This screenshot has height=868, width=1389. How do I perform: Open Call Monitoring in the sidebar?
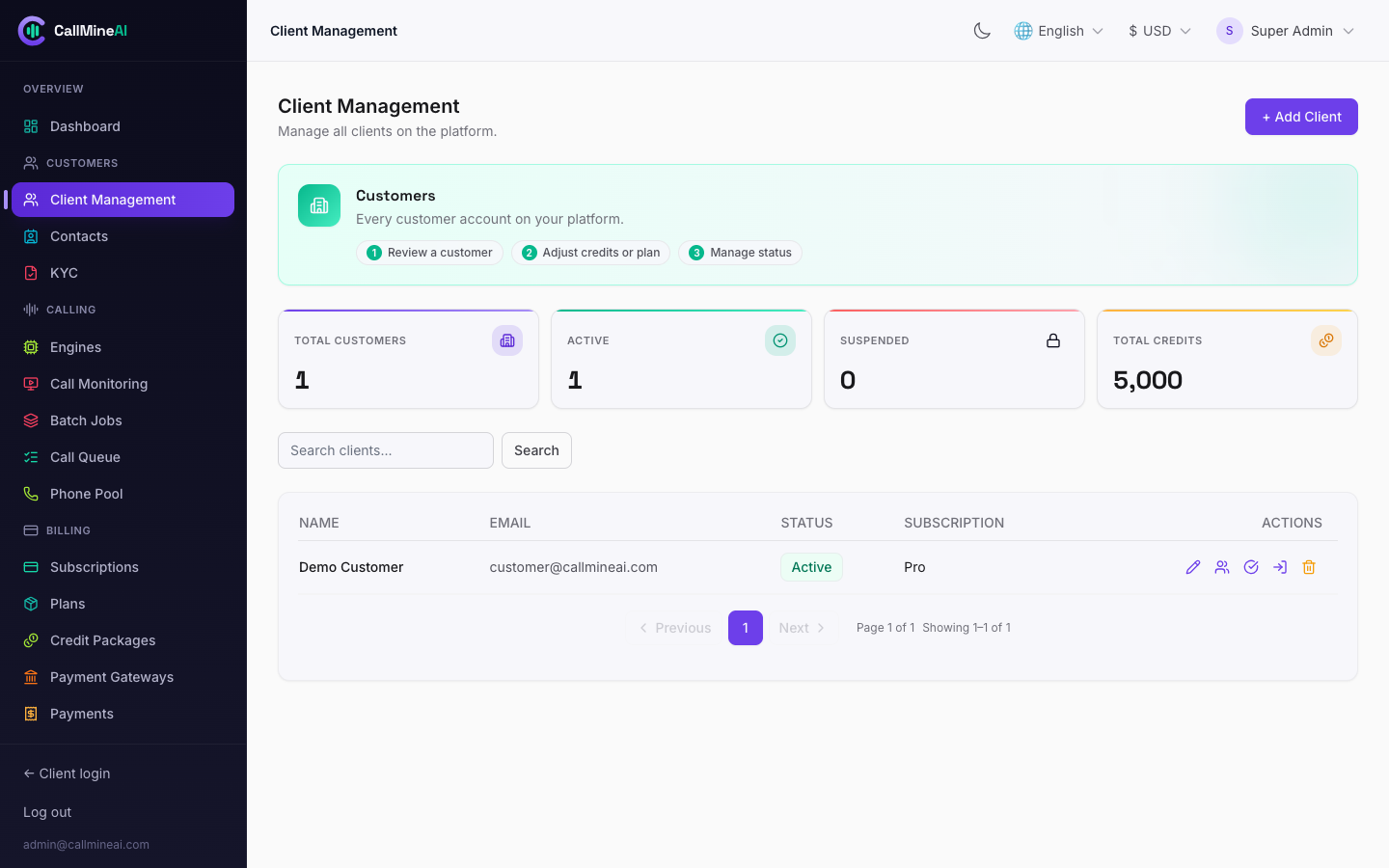pyautogui.click(x=123, y=384)
